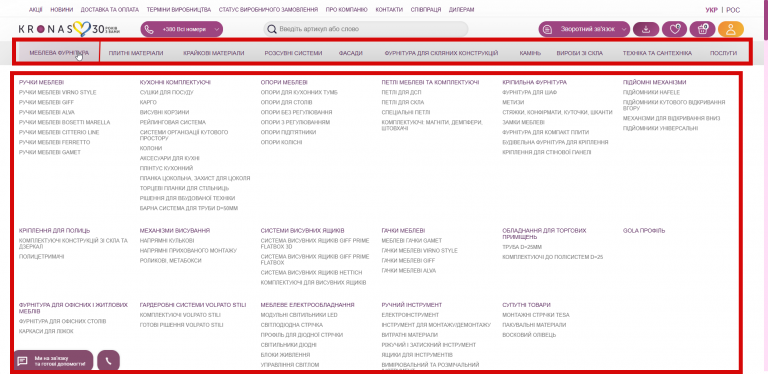The image size is (768, 374).
Task: Open the 'Замки меблеві' link
Action: click(523, 122)
